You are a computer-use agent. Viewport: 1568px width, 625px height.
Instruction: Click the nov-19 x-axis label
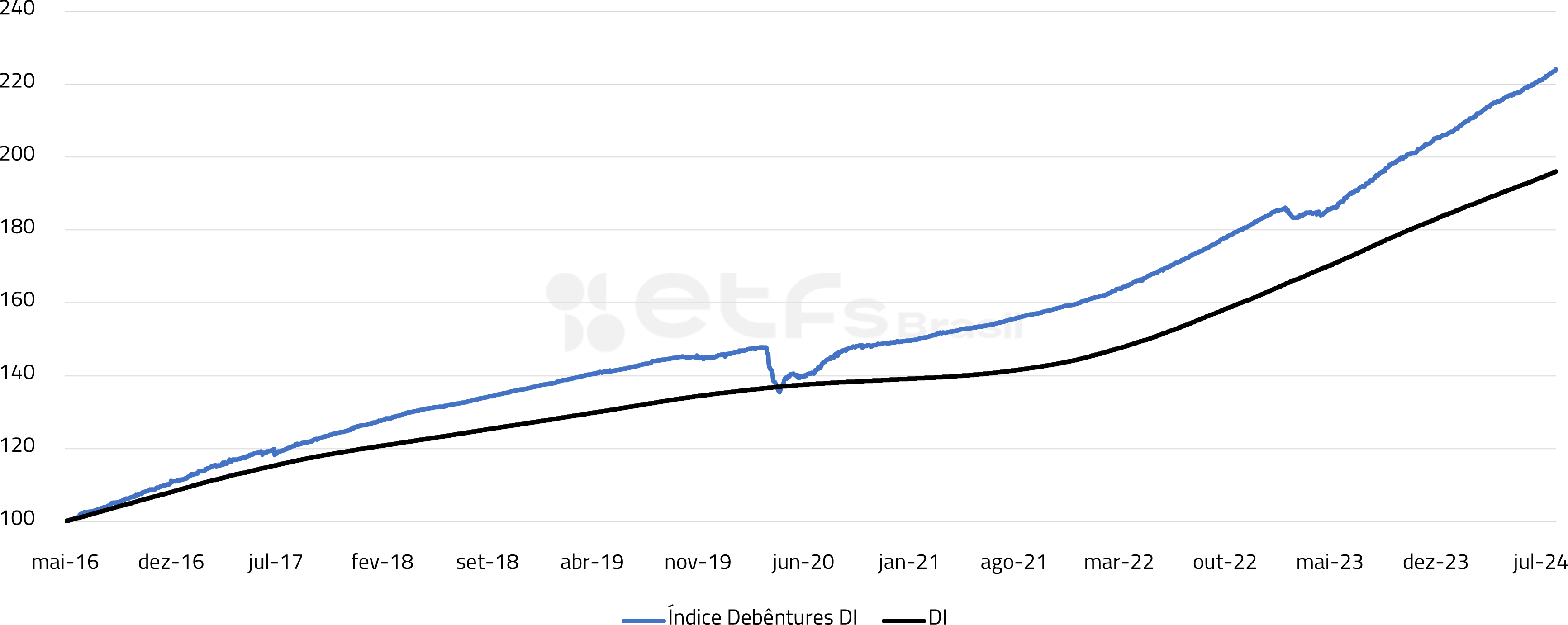[x=698, y=562]
